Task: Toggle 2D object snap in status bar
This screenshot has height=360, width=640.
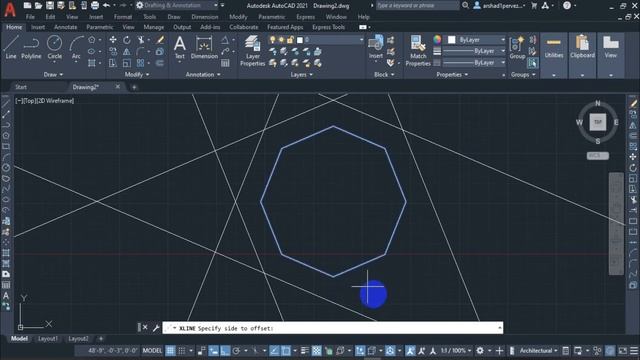Action: coord(286,351)
